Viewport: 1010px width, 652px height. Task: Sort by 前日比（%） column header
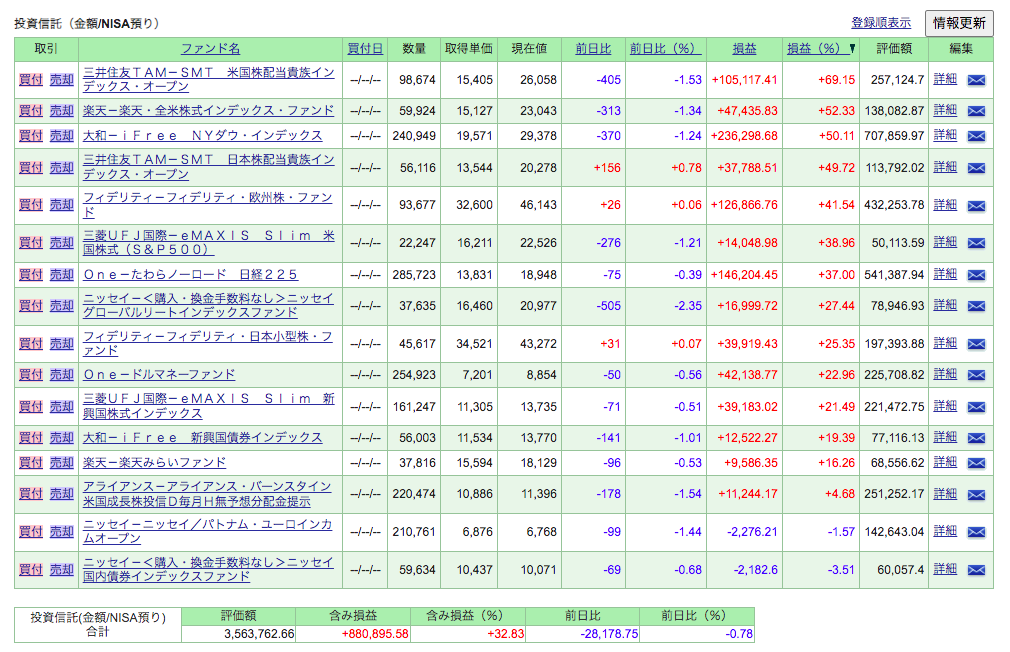pyautogui.click(x=665, y=48)
